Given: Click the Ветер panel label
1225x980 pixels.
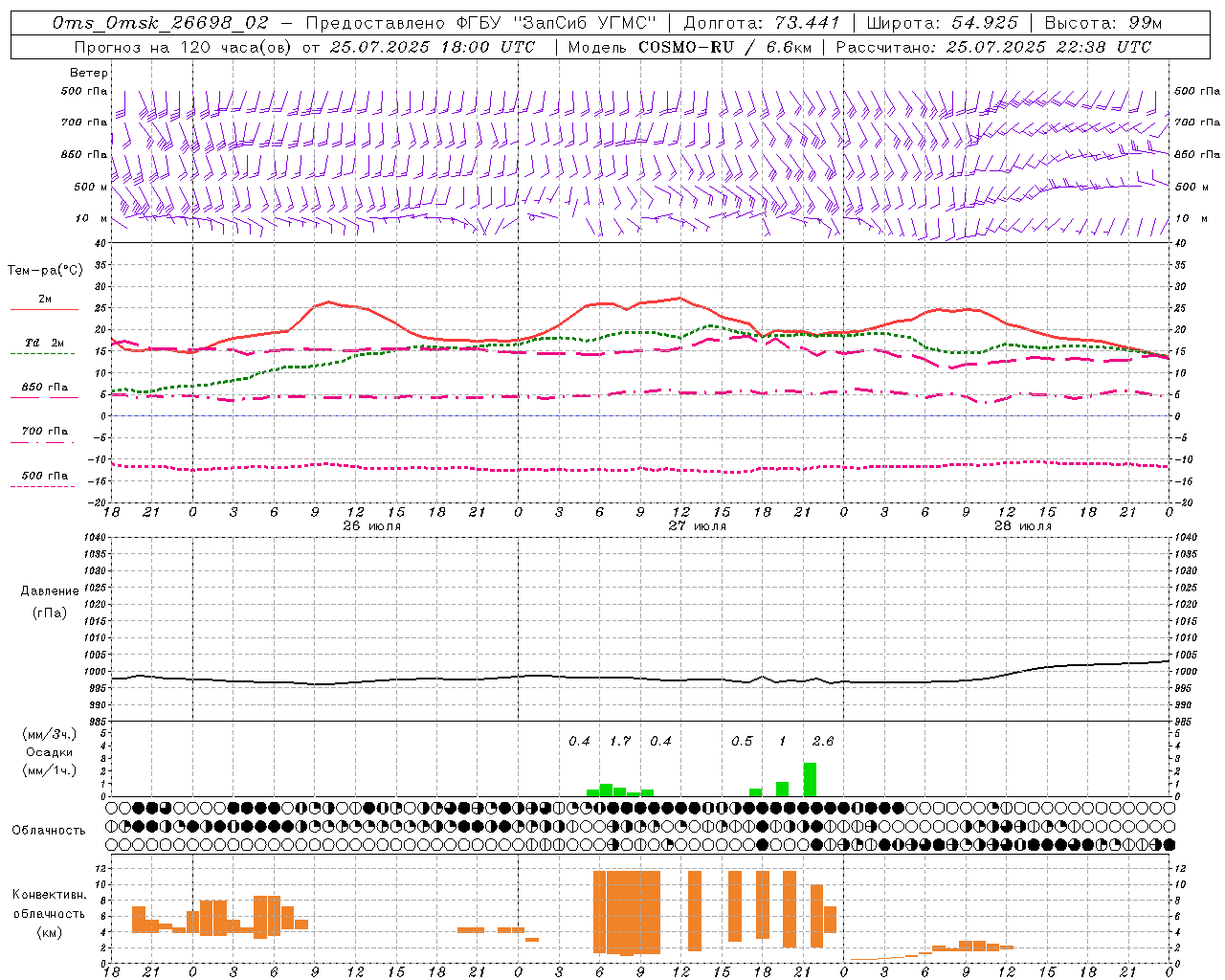Looking at the screenshot, I should coord(89,73).
